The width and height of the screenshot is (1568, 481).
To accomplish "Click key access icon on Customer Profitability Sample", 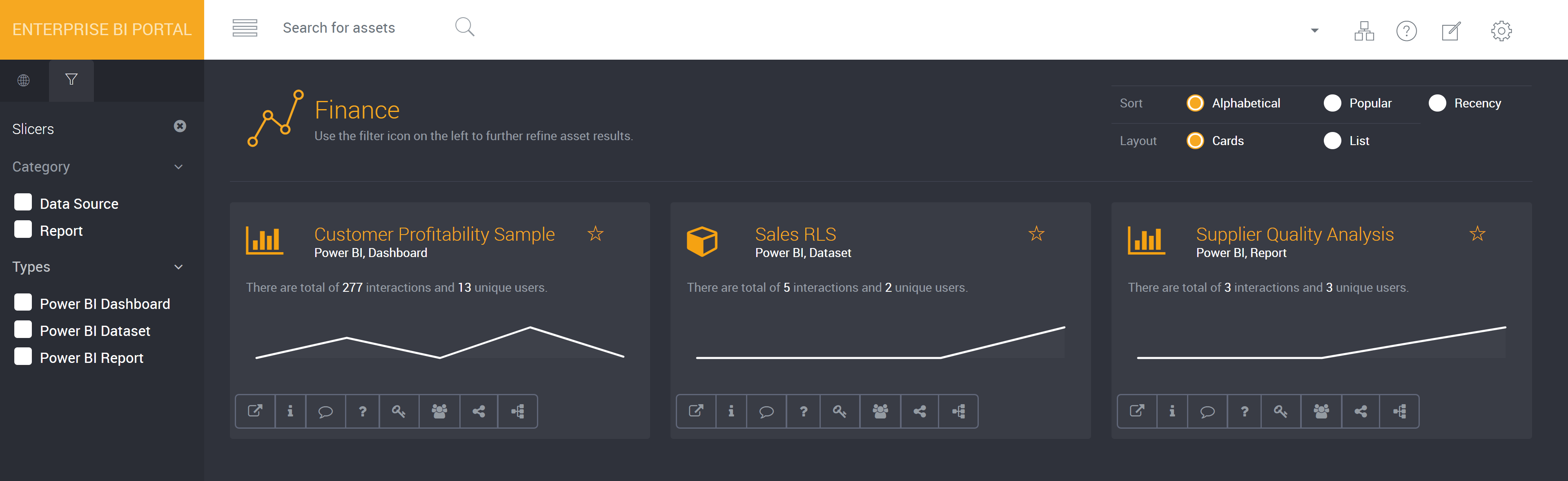I will click(399, 411).
